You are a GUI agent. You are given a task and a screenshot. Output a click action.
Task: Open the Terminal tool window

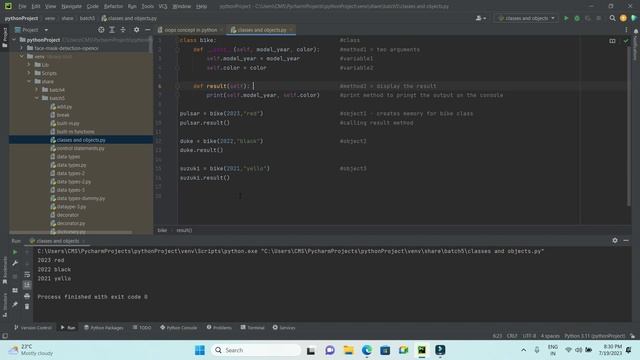tap(253, 327)
